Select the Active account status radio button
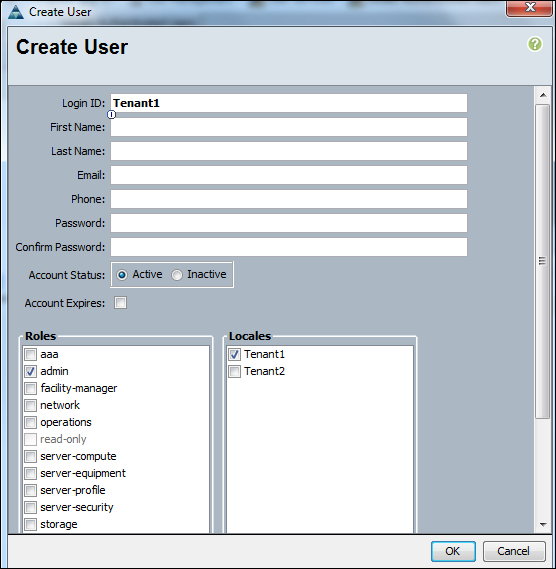The width and height of the screenshot is (556, 569). [122, 275]
